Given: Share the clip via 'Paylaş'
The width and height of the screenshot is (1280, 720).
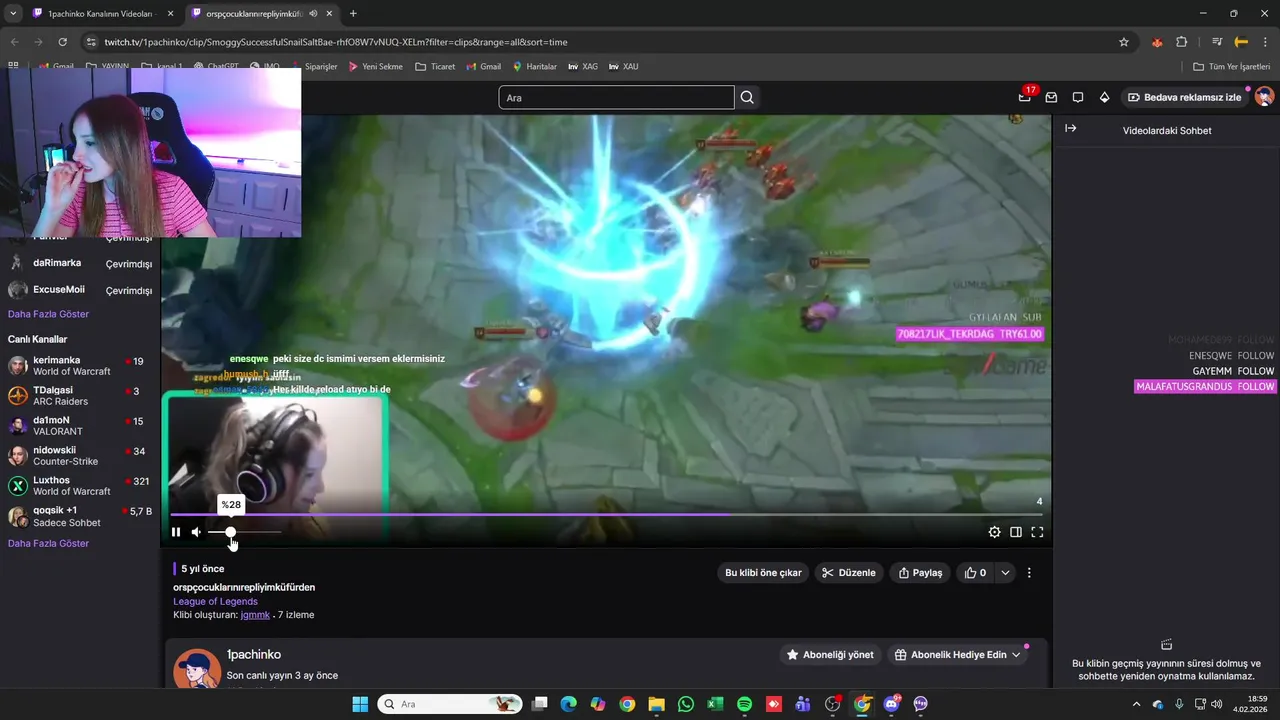Looking at the screenshot, I should tap(920, 573).
